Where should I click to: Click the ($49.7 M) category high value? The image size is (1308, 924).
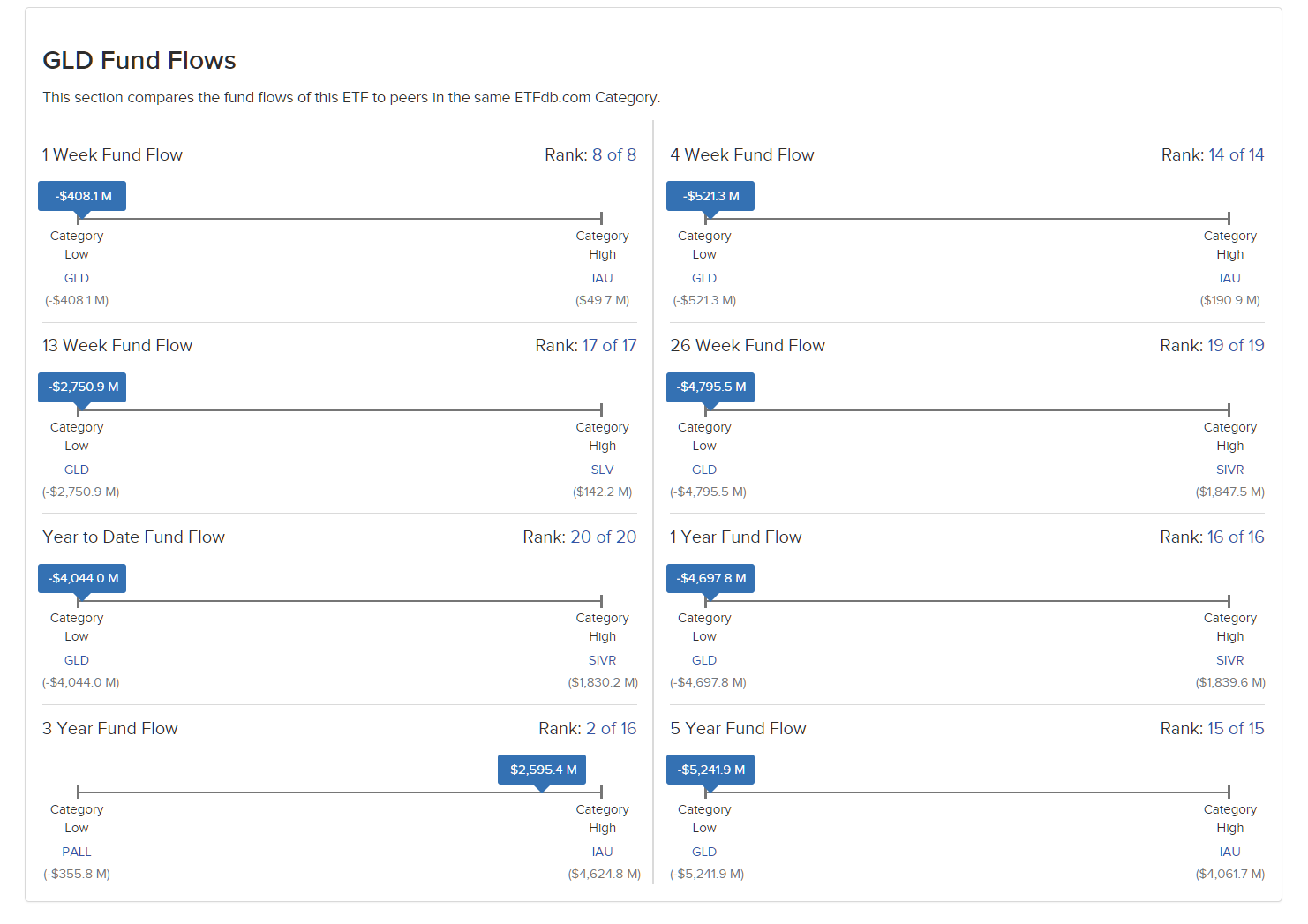[603, 300]
